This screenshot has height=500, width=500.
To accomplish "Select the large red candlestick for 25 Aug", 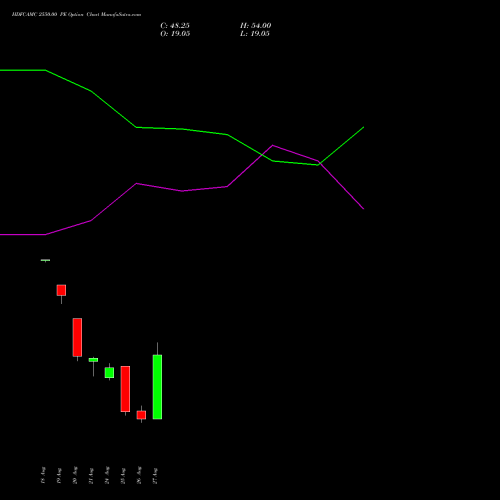I will coord(125,389).
